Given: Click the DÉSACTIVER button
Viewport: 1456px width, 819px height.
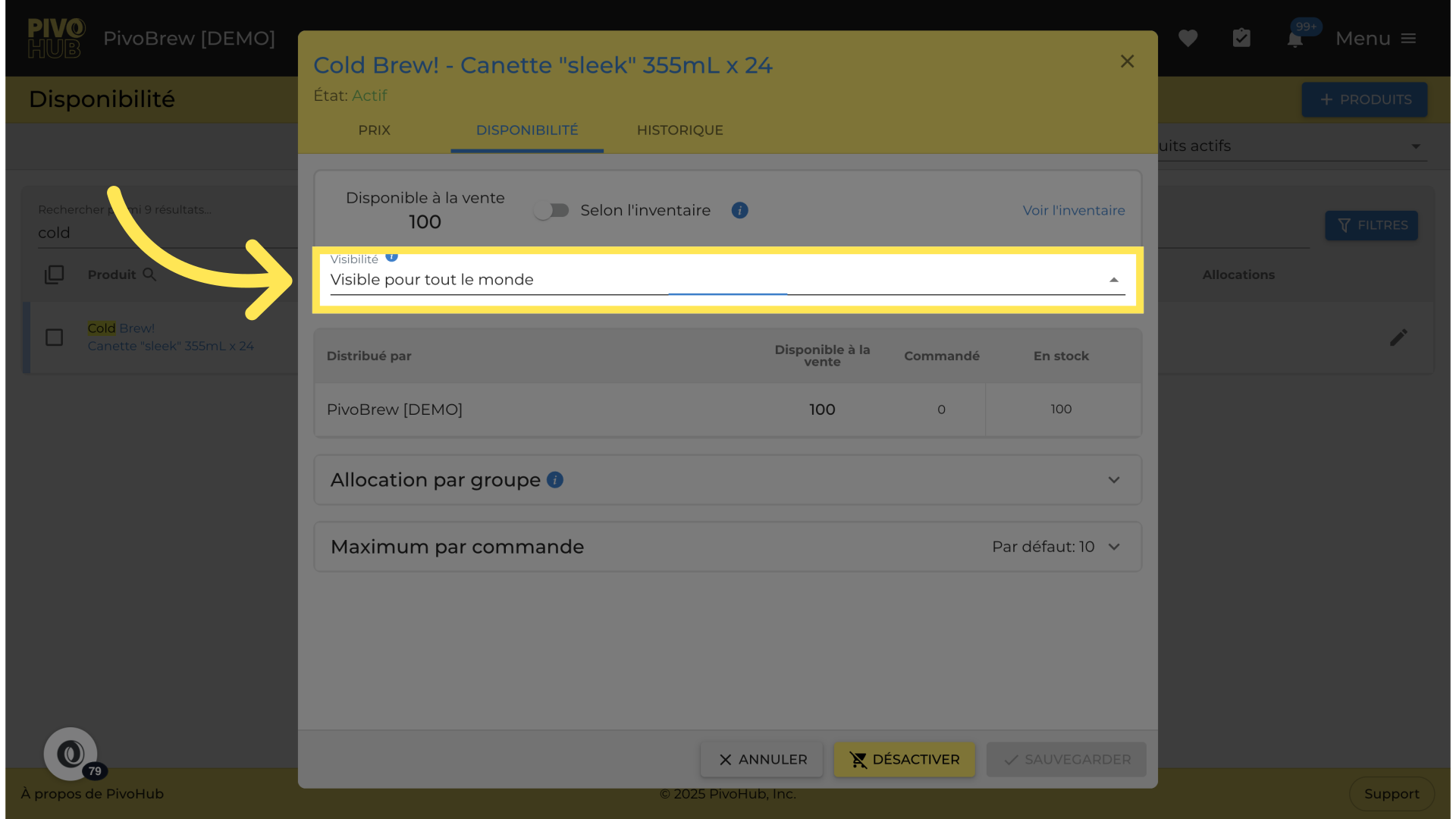Looking at the screenshot, I should (x=904, y=759).
